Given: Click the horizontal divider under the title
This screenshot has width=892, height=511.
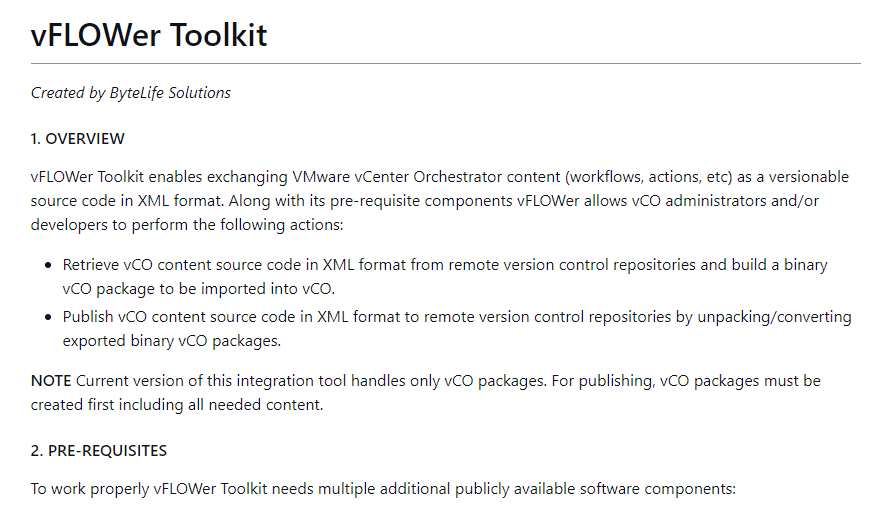Looking at the screenshot, I should 445,64.
